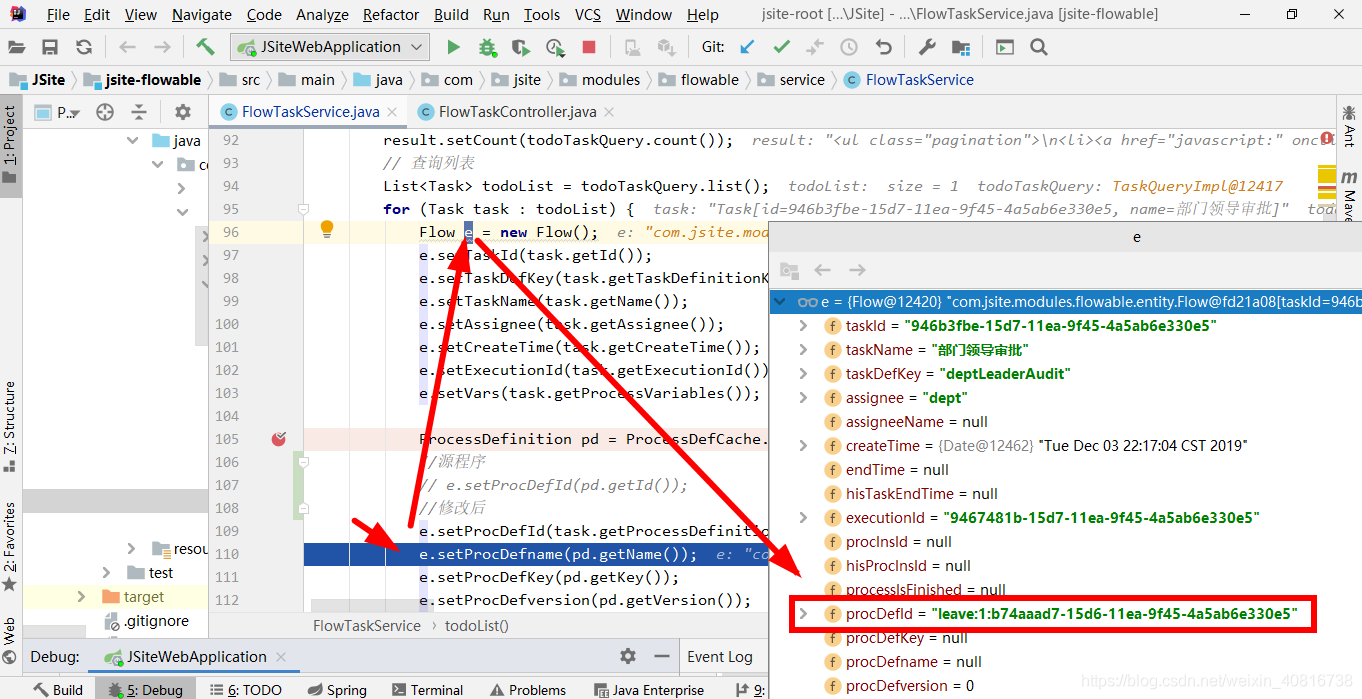Open debug panel gear options
Viewport: 1362px width, 699px height.
pos(628,657)
